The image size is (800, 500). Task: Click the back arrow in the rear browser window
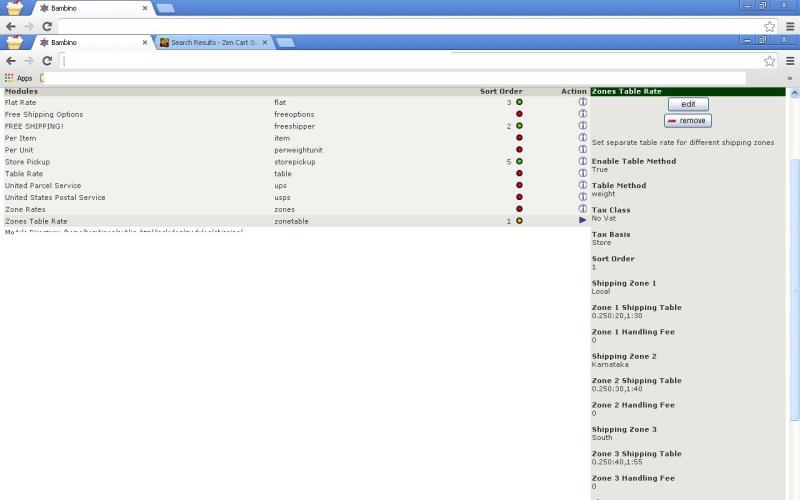pyautogui.click(x=11, y=27)
